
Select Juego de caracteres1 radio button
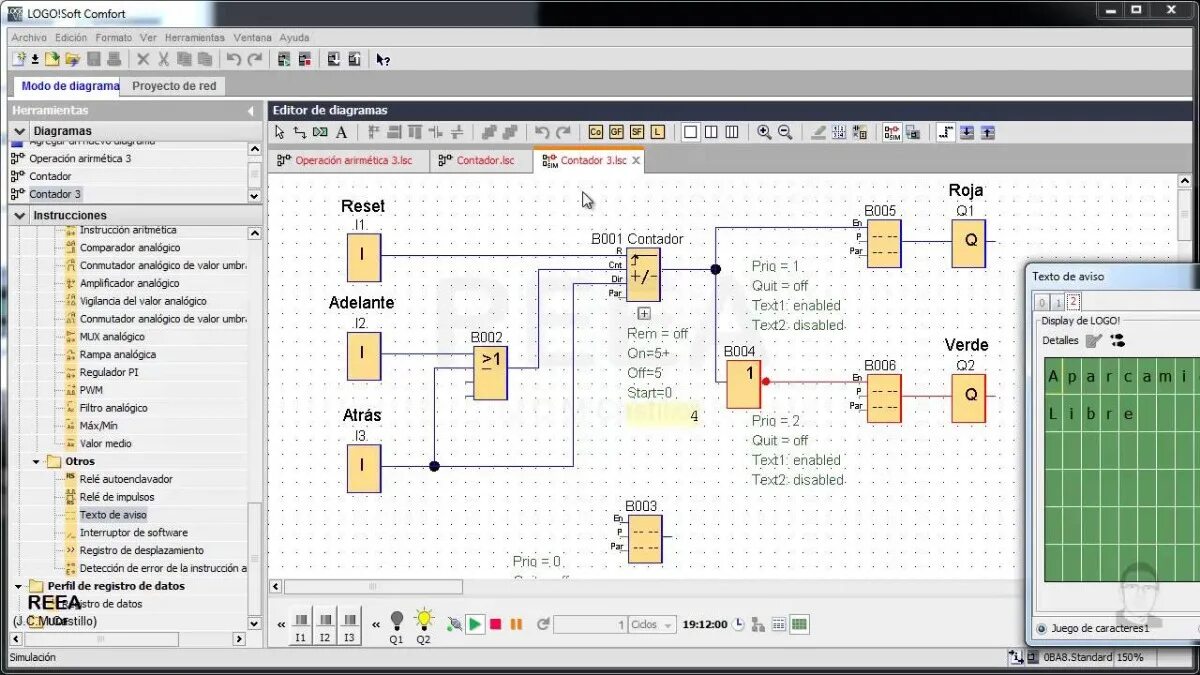(x=1041, y=629)
